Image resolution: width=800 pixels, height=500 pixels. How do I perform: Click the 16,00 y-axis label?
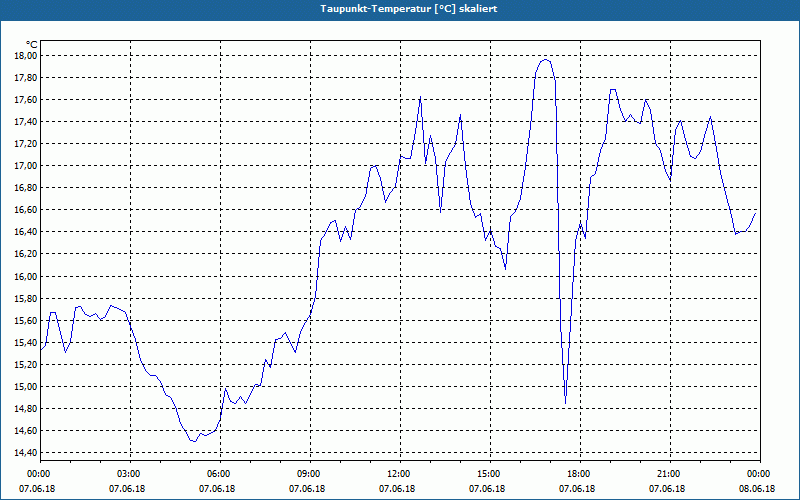[27, 276]
